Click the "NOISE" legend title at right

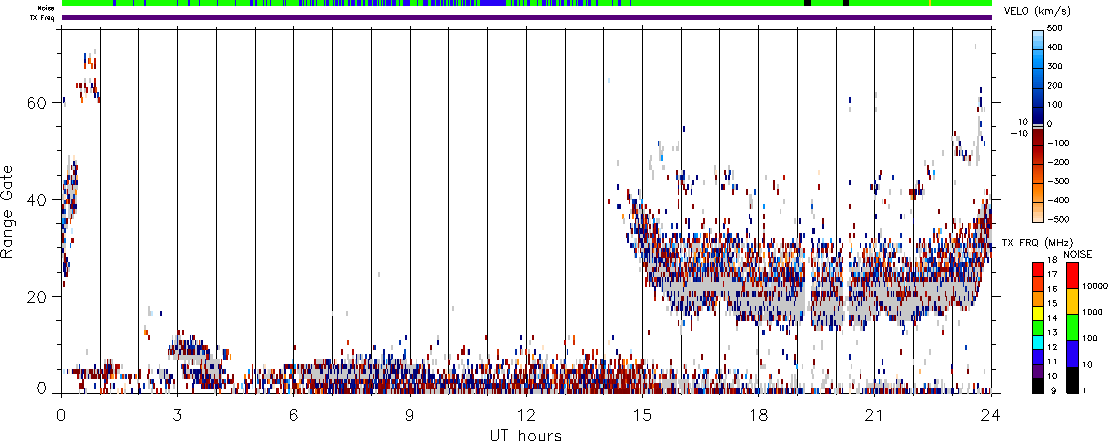[x=1077, y=253]
